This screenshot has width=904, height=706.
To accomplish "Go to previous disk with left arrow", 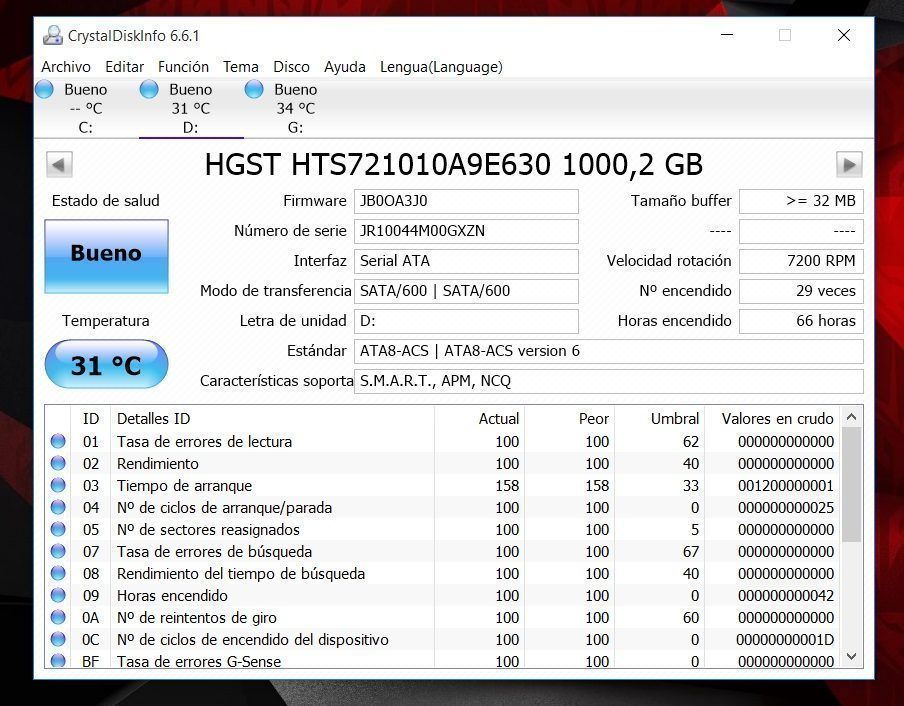I will tap(60, 164).
